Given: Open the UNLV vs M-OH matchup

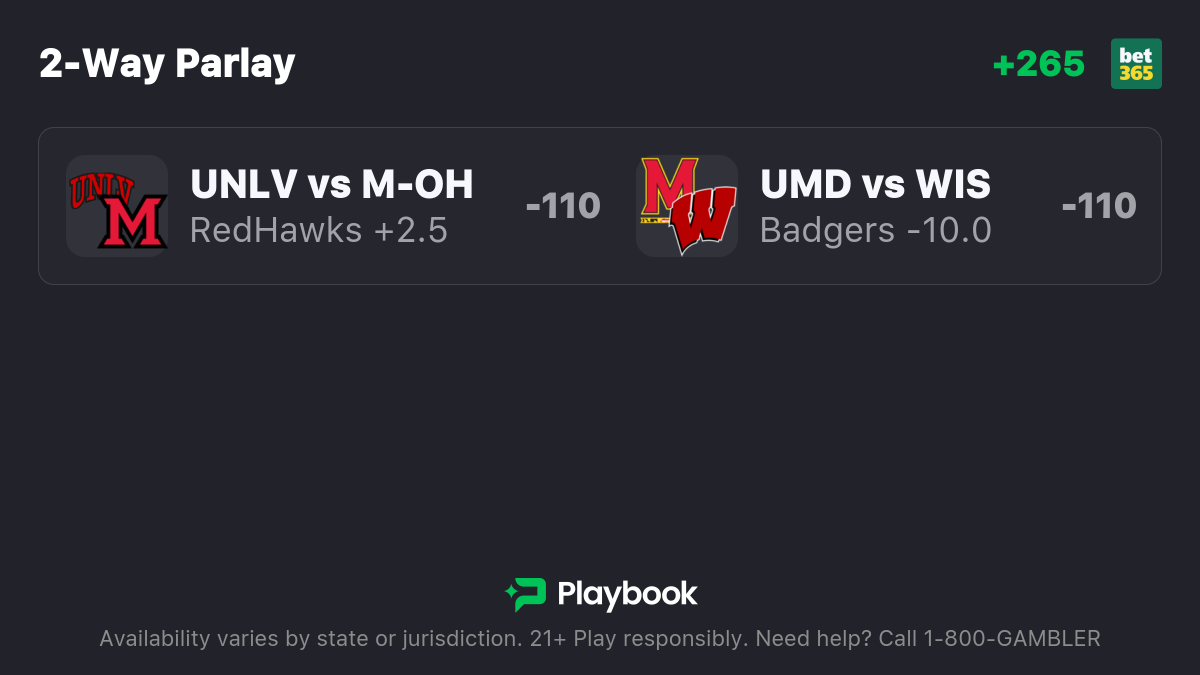Looking at the screenshot, I should [x=332, y=184].
